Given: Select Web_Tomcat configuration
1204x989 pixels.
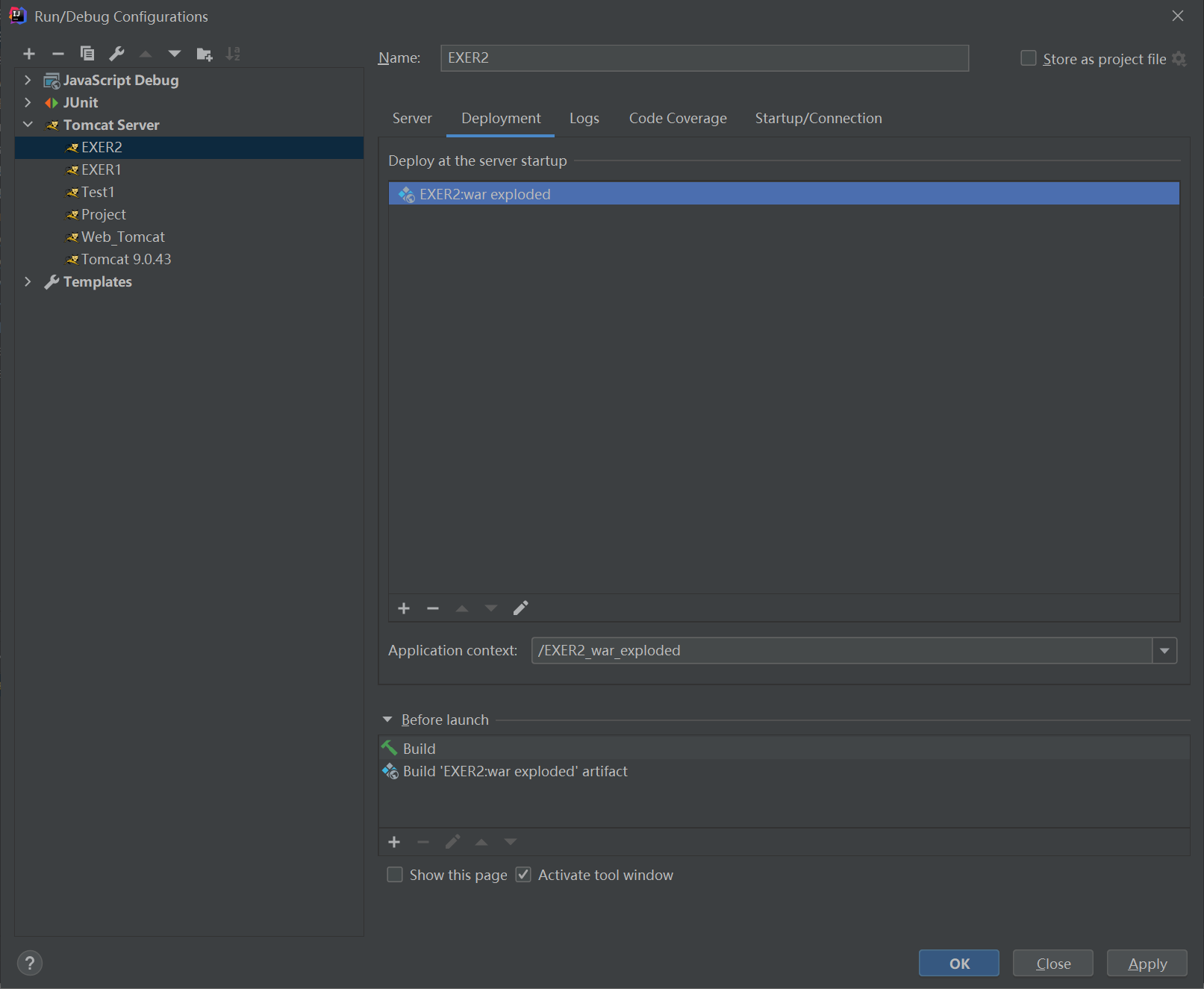Looking at the screenshot, I should (190, 237).
